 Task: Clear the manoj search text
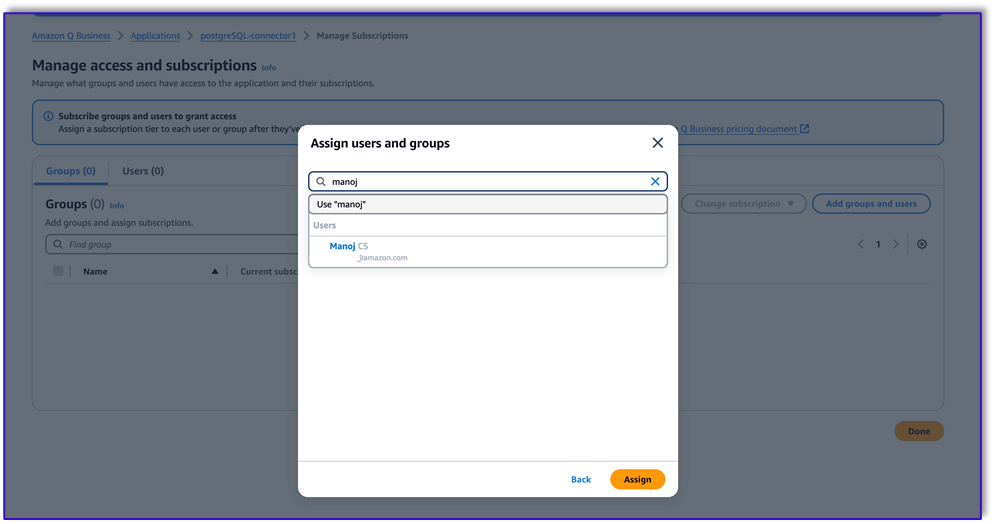tap(655, 182)
